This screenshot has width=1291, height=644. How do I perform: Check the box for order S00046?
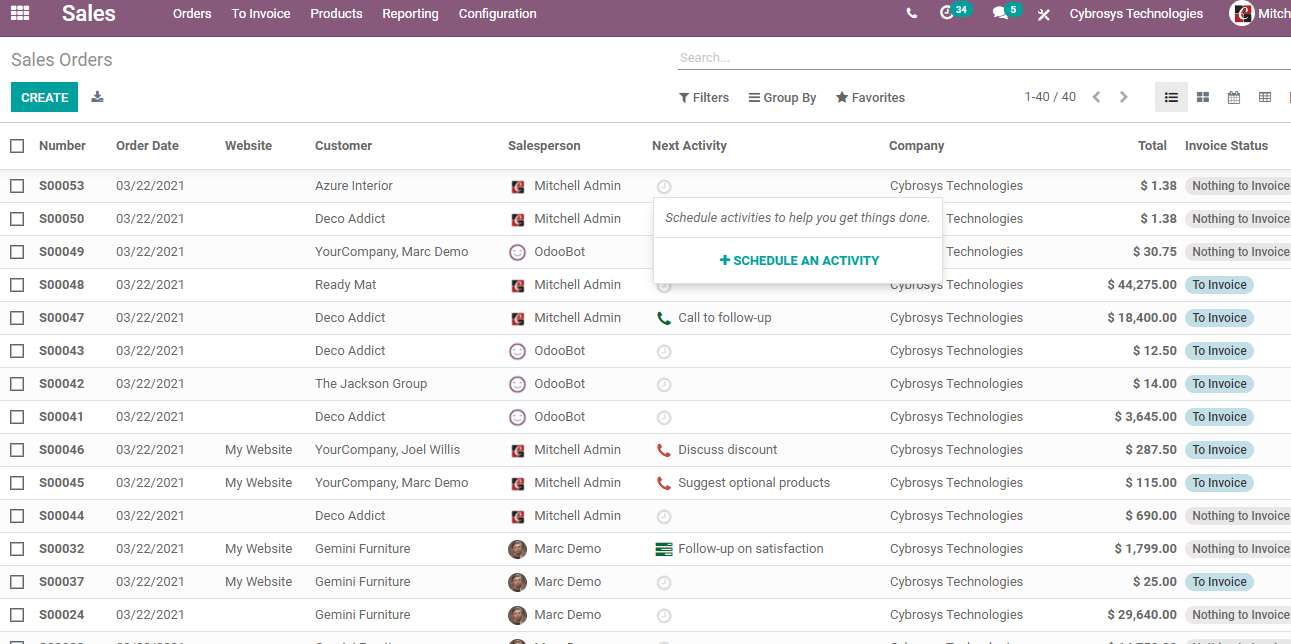[x=17, y=450]
